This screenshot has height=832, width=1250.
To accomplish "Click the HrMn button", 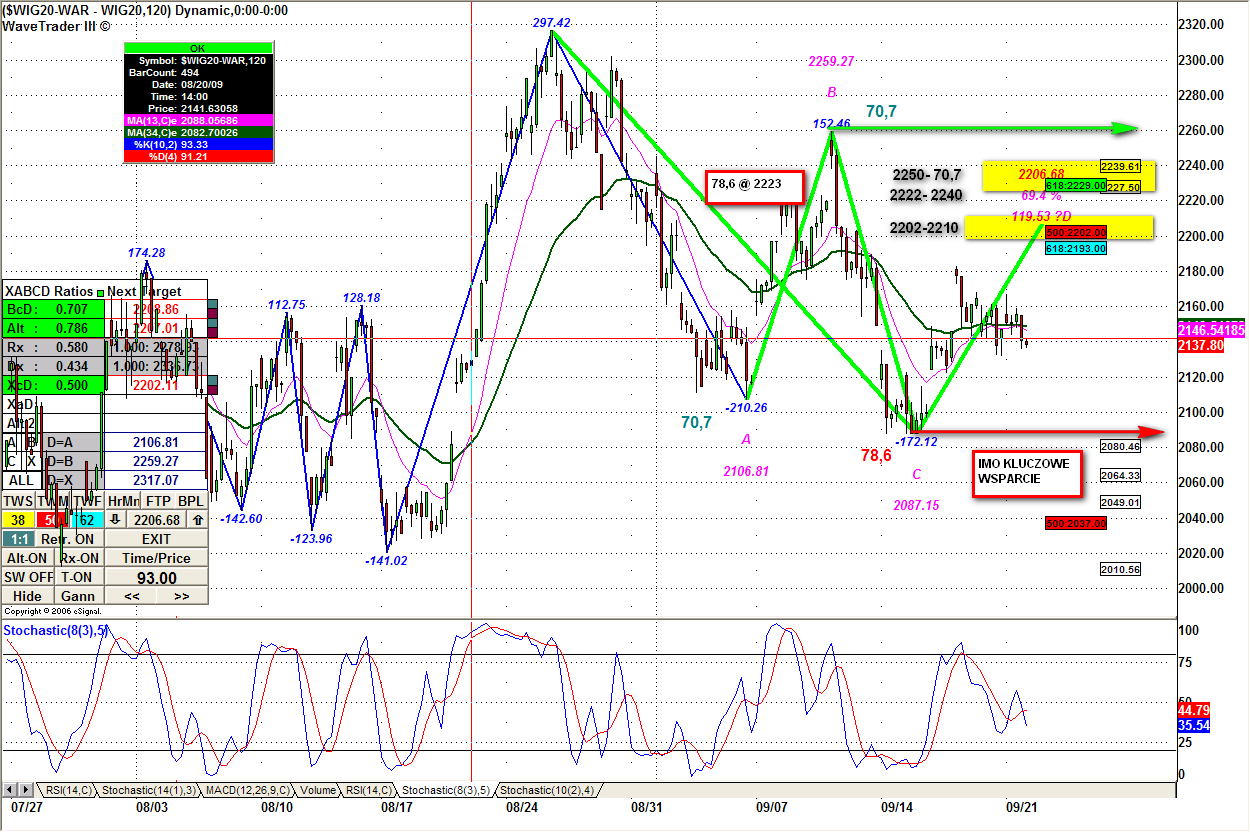I will pyautogui.click(x=123, y=501).
